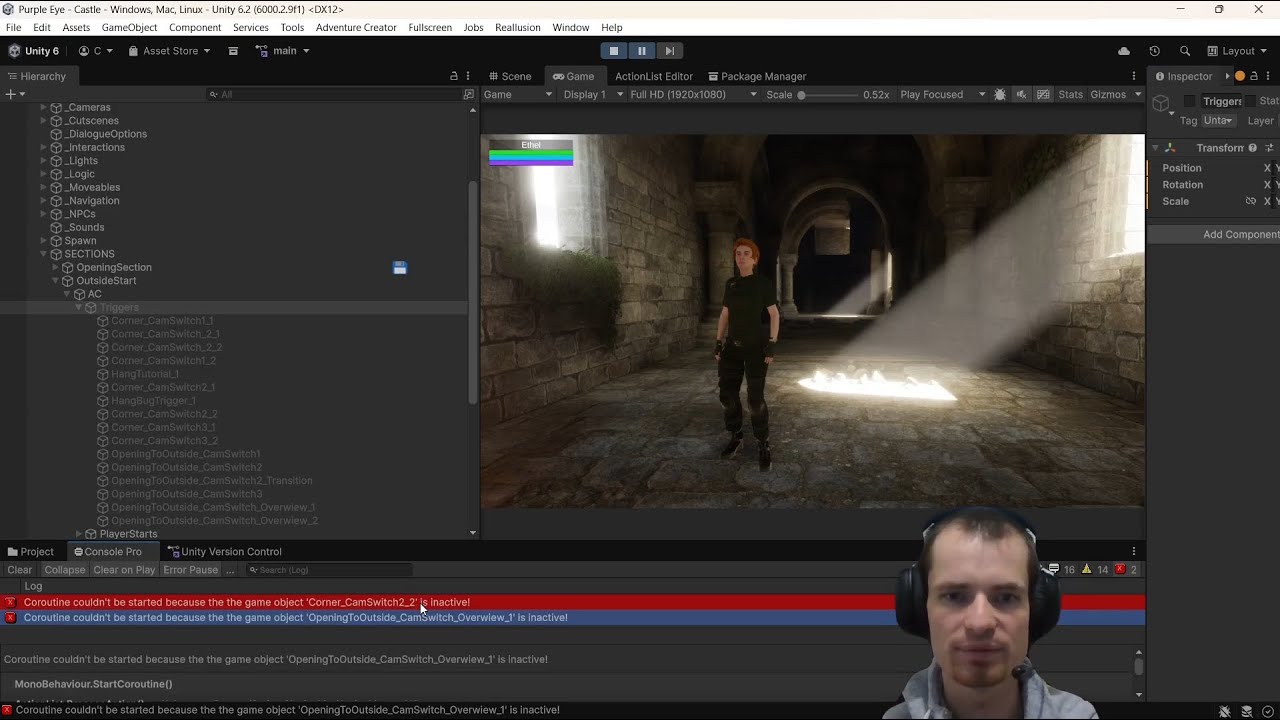Select the Corner_CamSwitch2_2 hierarchy object

click(164, 414)
